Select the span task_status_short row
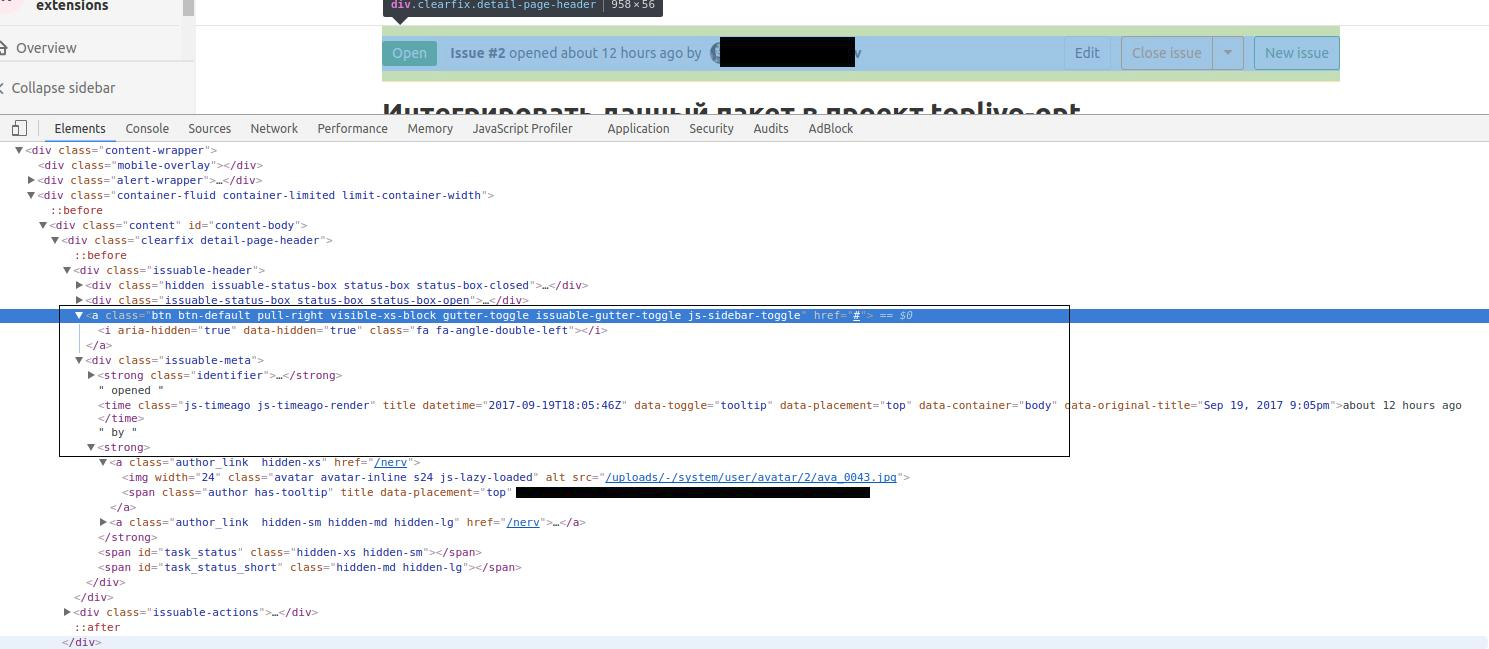Screen dimensions: 1489x649 tap(310, 567)
